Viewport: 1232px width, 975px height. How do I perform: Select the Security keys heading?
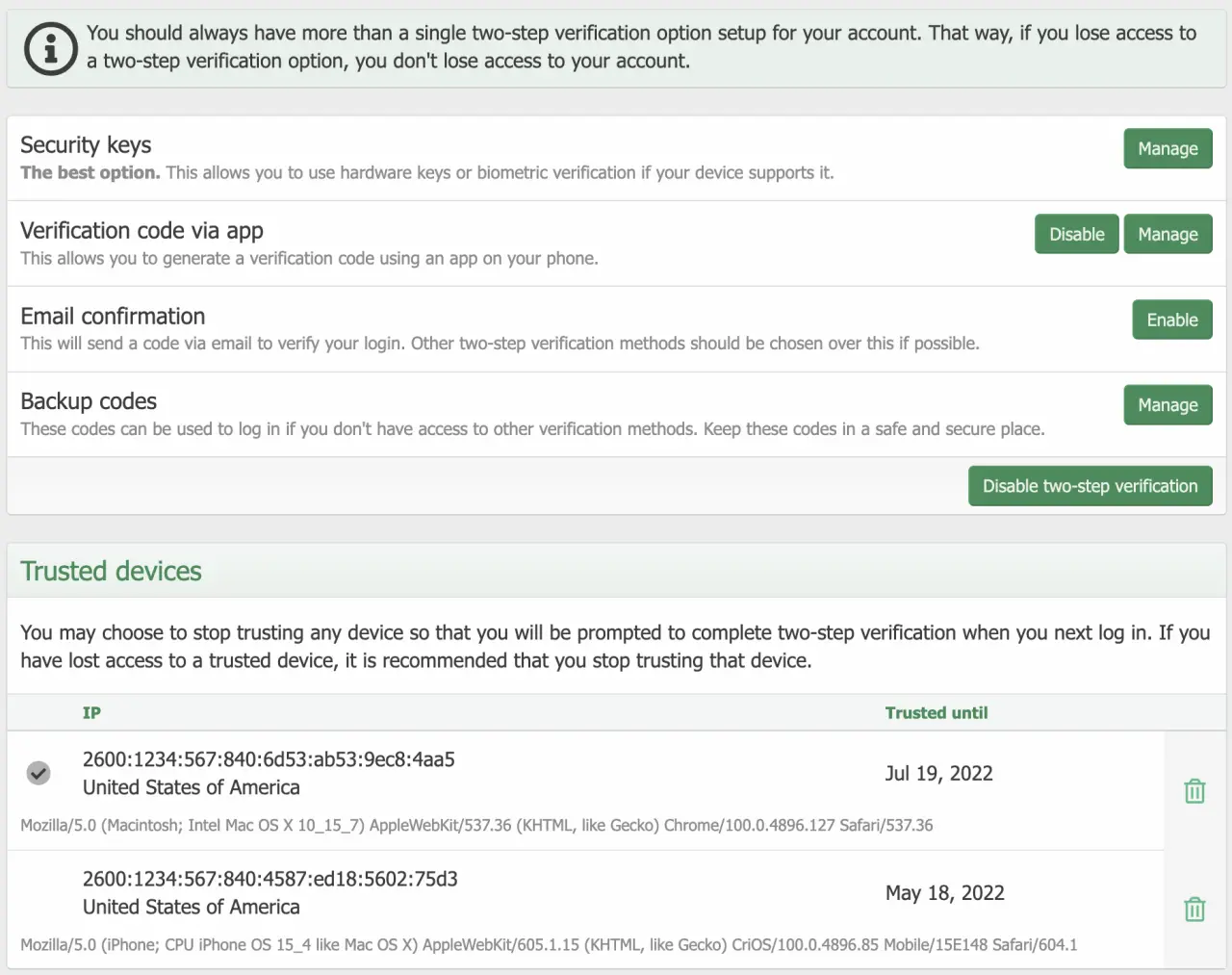tap(86, 145)
